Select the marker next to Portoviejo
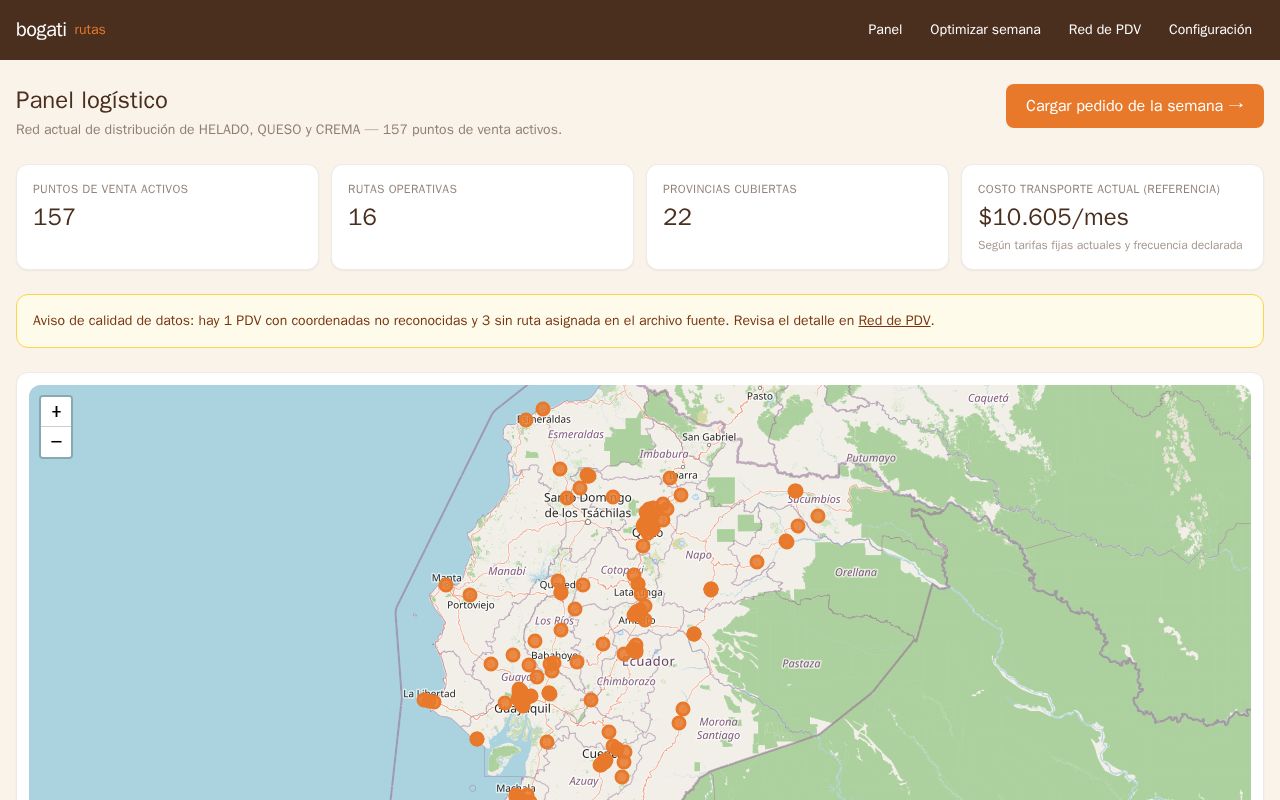Screen dimensions: 1280x800 (x=470, y=595)
